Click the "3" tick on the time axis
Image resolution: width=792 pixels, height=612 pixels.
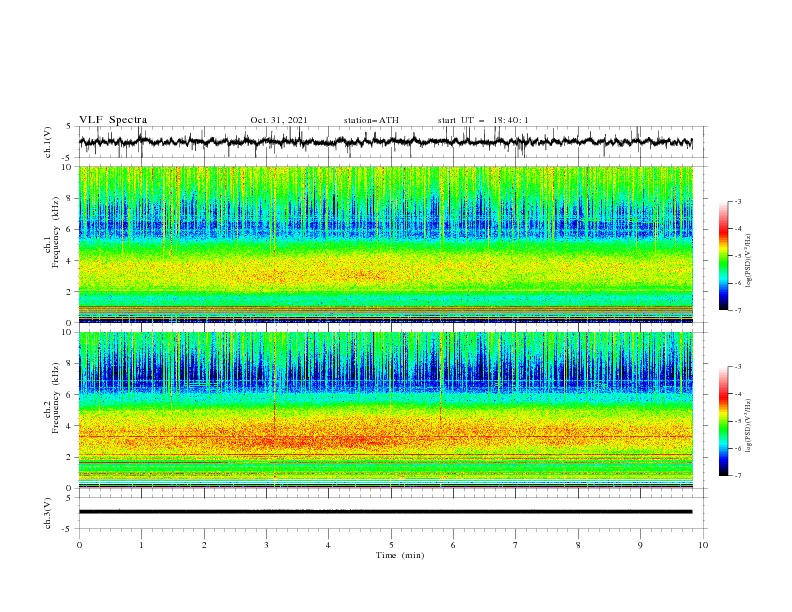[266, 545]
